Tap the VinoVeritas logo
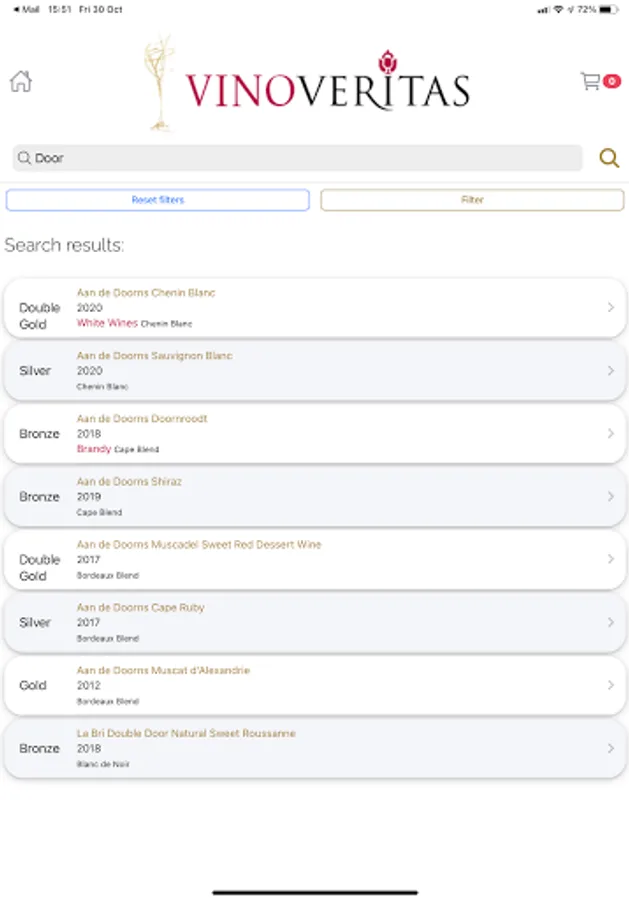Viewport: 629px width, 900px height. [x=310, y=85]
